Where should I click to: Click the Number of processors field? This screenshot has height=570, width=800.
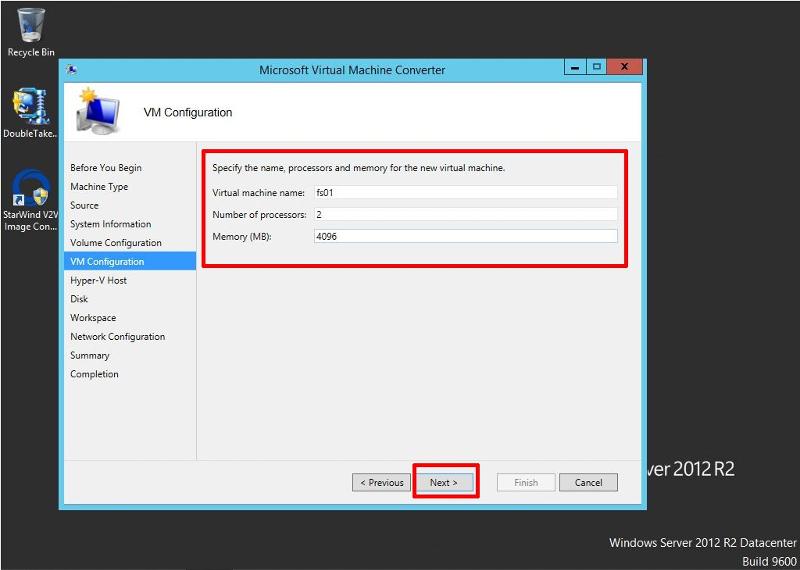[465, 215]
